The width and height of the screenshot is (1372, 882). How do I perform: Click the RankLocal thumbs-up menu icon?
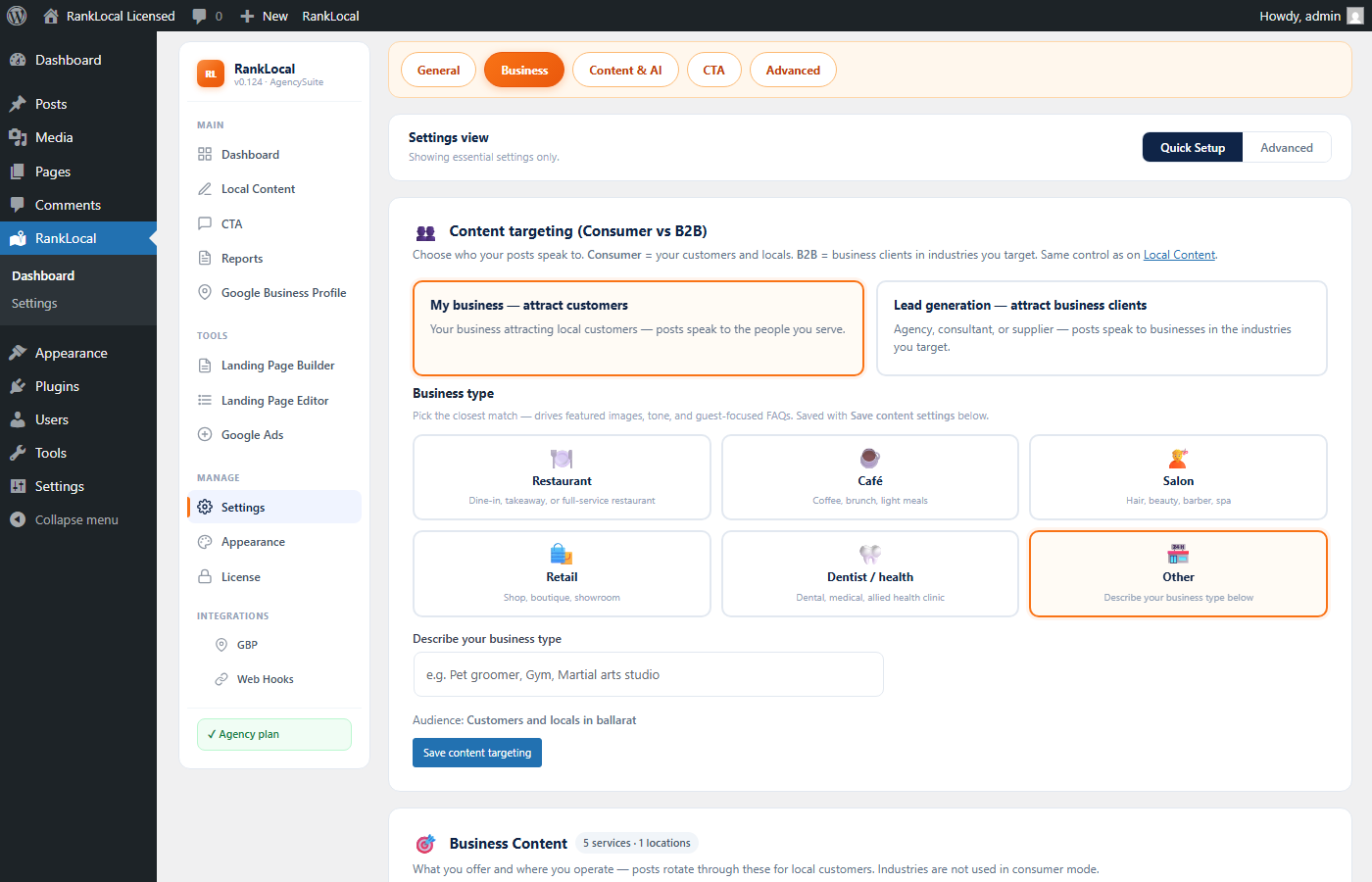coord(18,238)
